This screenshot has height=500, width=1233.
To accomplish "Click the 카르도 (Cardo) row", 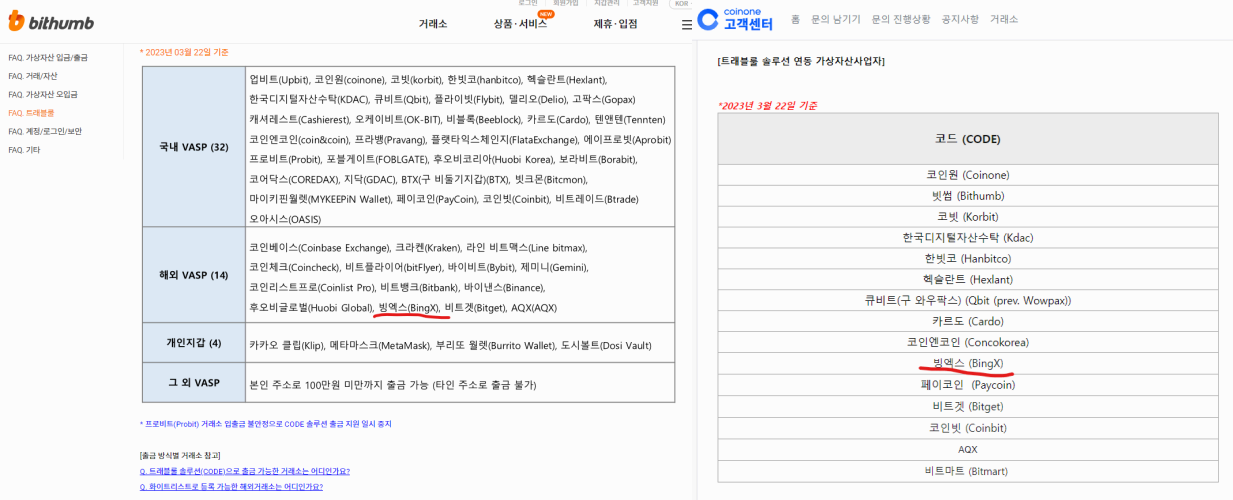I will pos(967,321).
